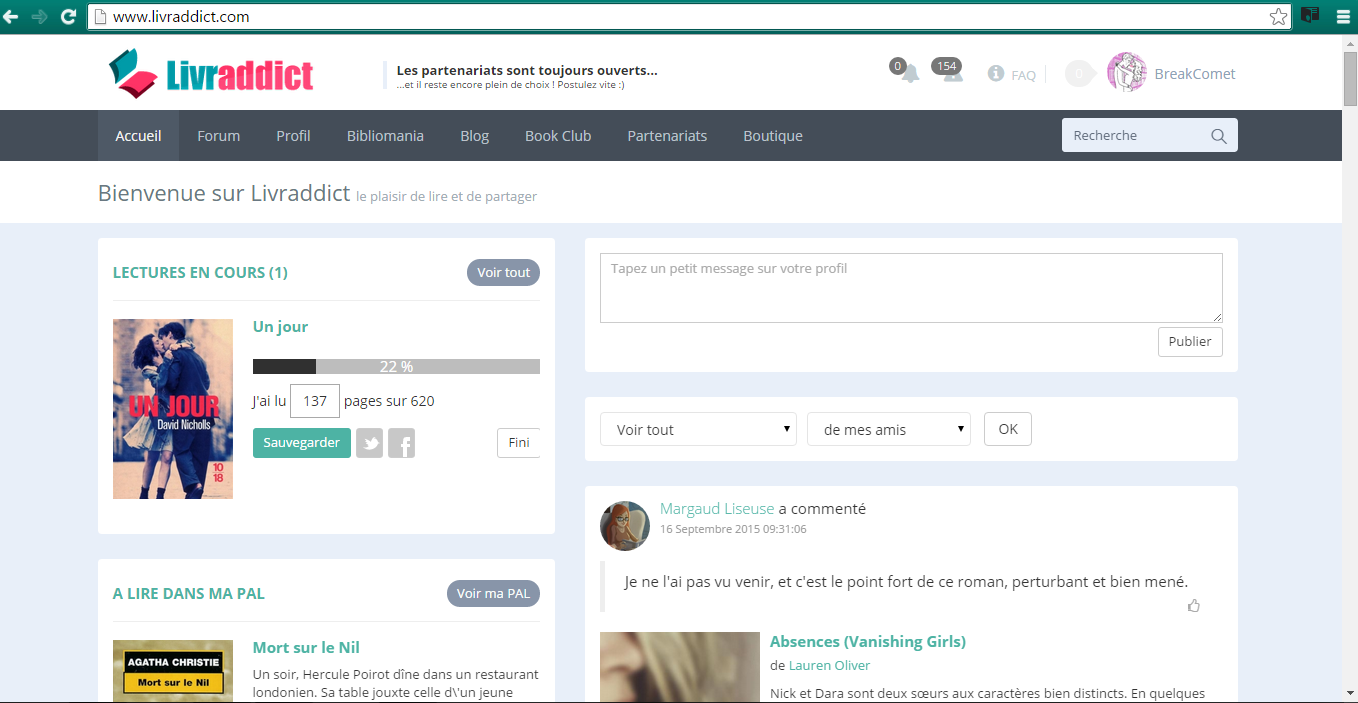Click 'Voir tout' in Lectures en cours

[503, 272]
